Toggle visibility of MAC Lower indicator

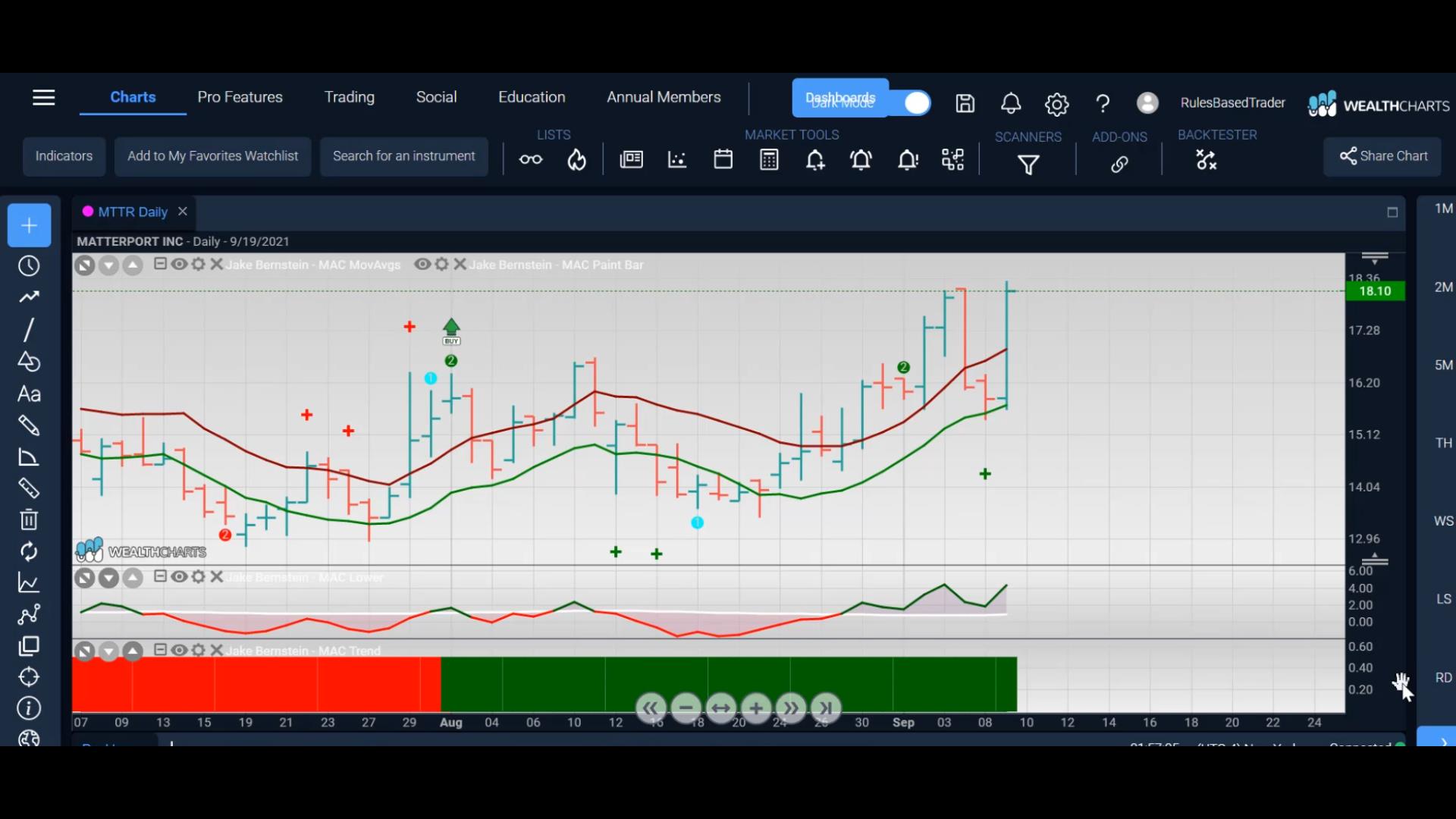(x=179, y=576)
